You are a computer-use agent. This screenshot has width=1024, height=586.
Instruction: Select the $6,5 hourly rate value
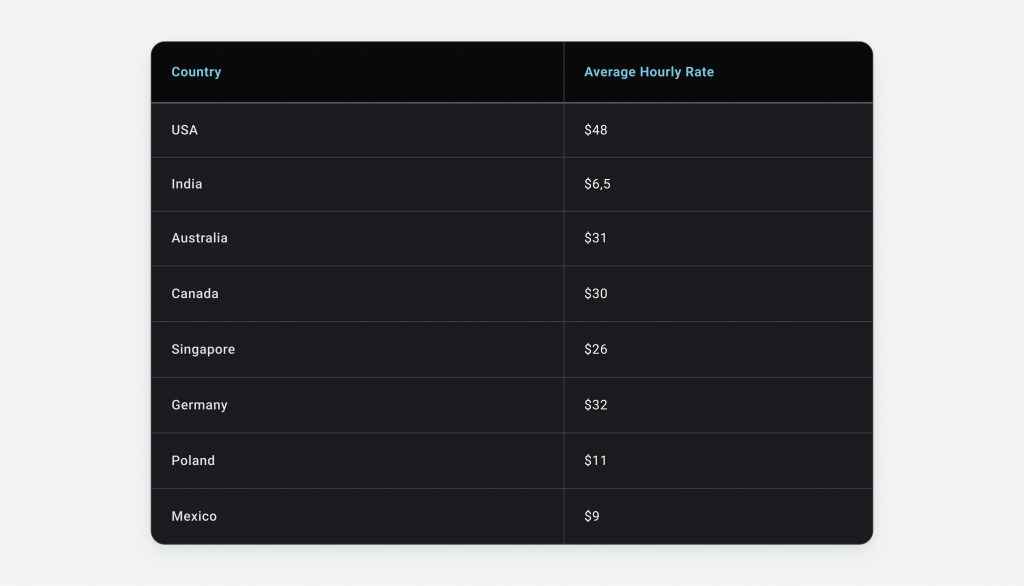pos(597,184)
